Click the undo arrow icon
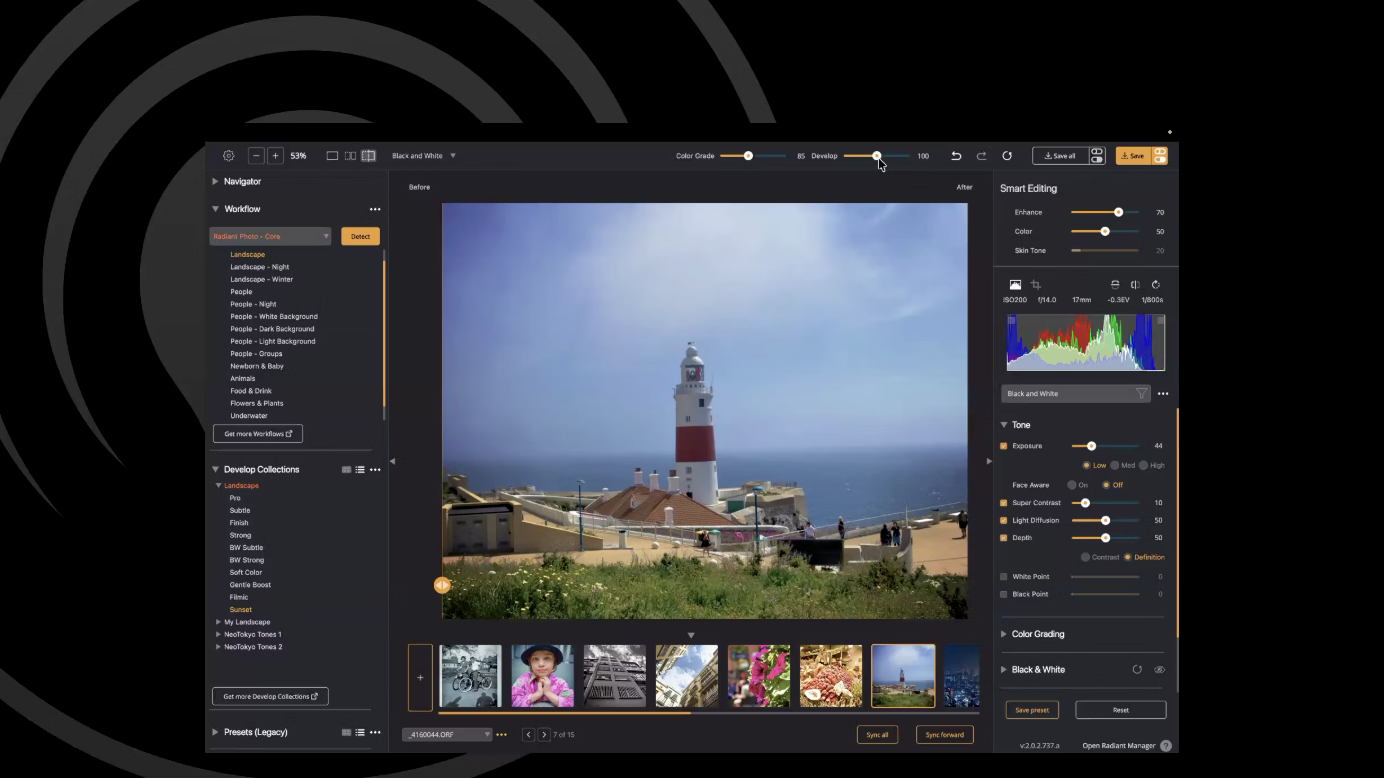This screenshot has width=1384, height=779. click(x=956, y=156)
